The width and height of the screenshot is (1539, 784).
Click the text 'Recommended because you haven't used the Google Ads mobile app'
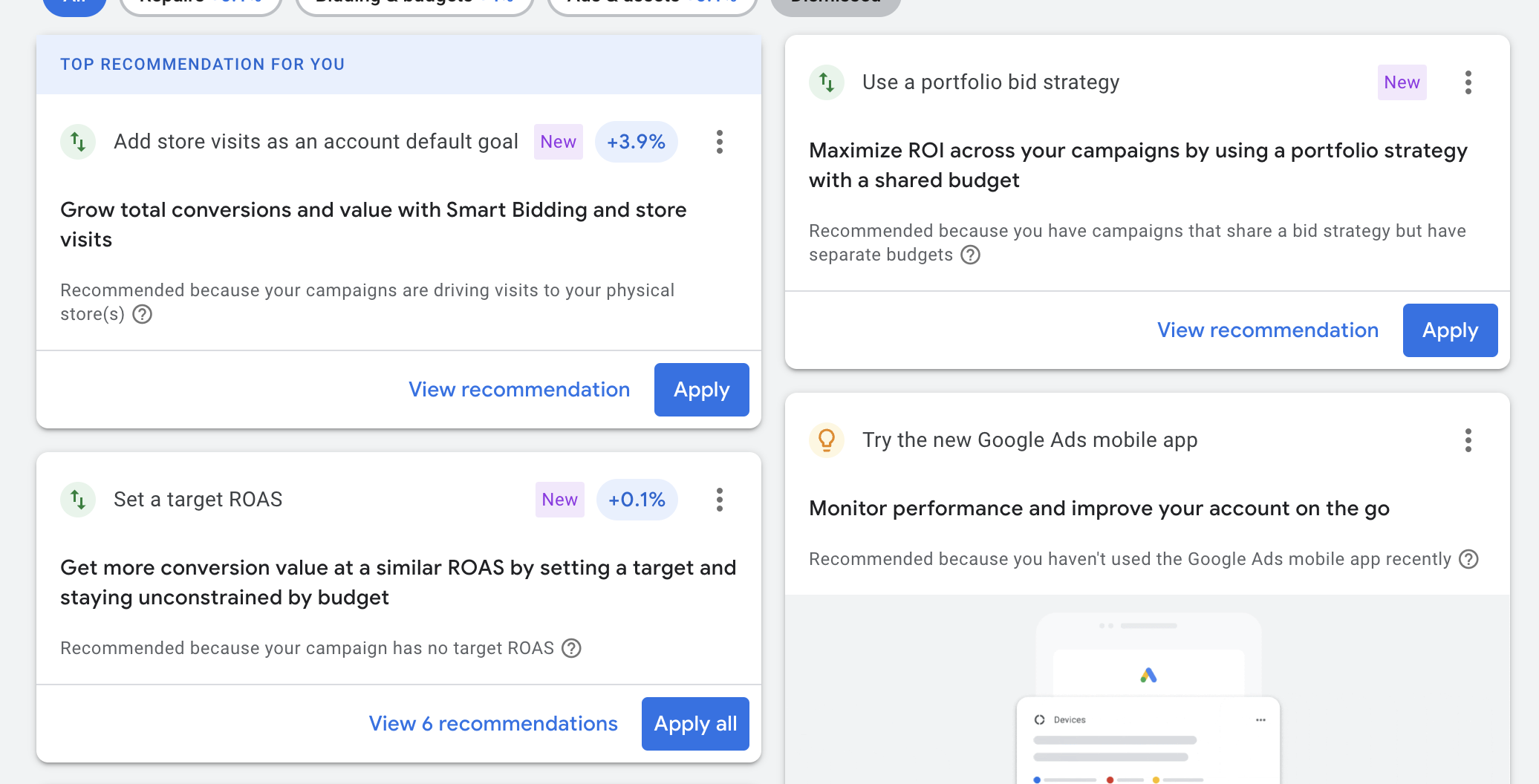[1130, 559]
